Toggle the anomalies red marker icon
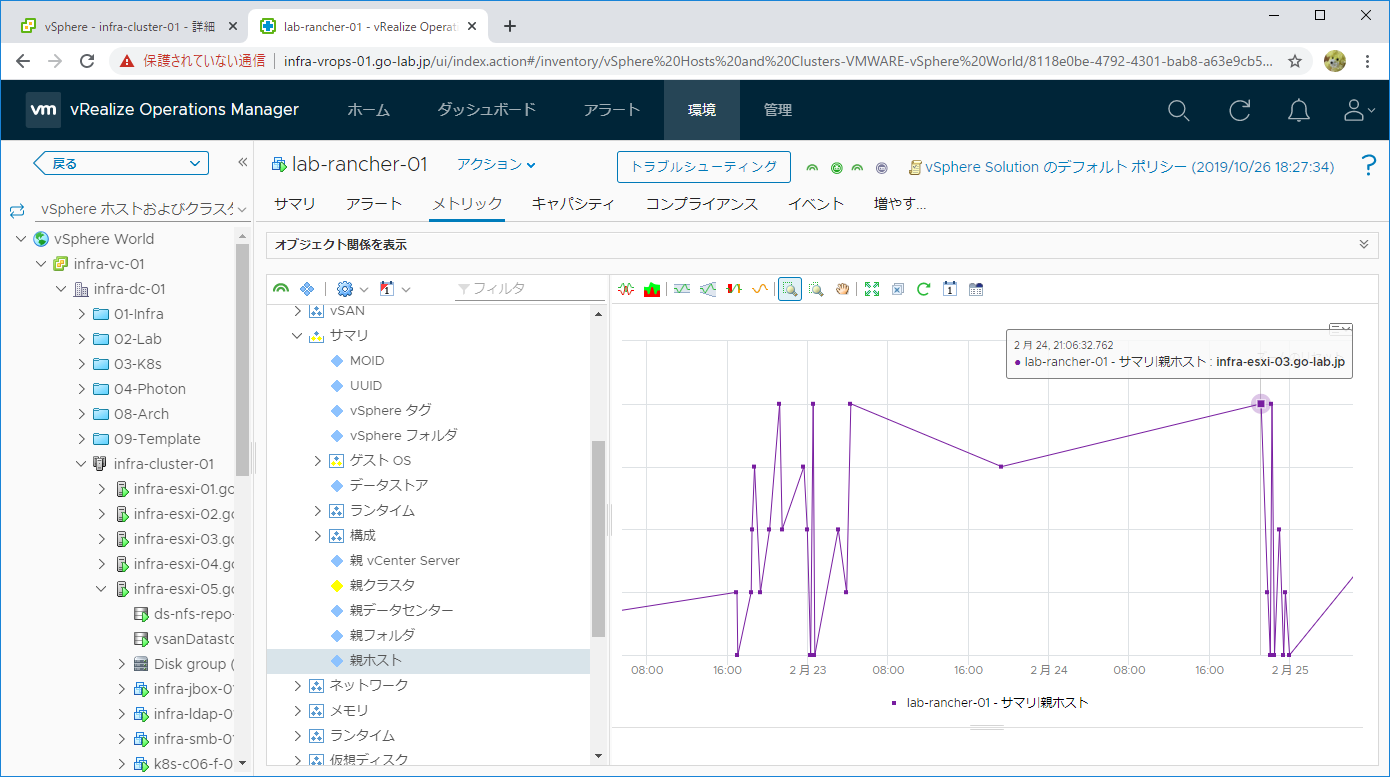This screenshot has height=777, width=1390. pyautogui.click(x=733, y=289)
